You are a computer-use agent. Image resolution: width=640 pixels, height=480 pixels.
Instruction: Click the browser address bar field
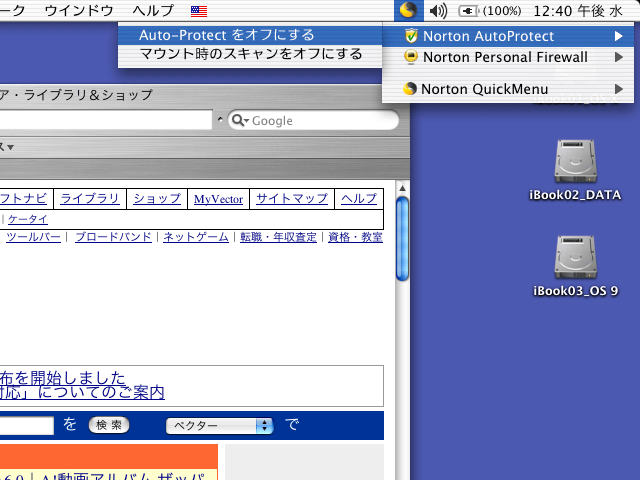coord(106,120)
